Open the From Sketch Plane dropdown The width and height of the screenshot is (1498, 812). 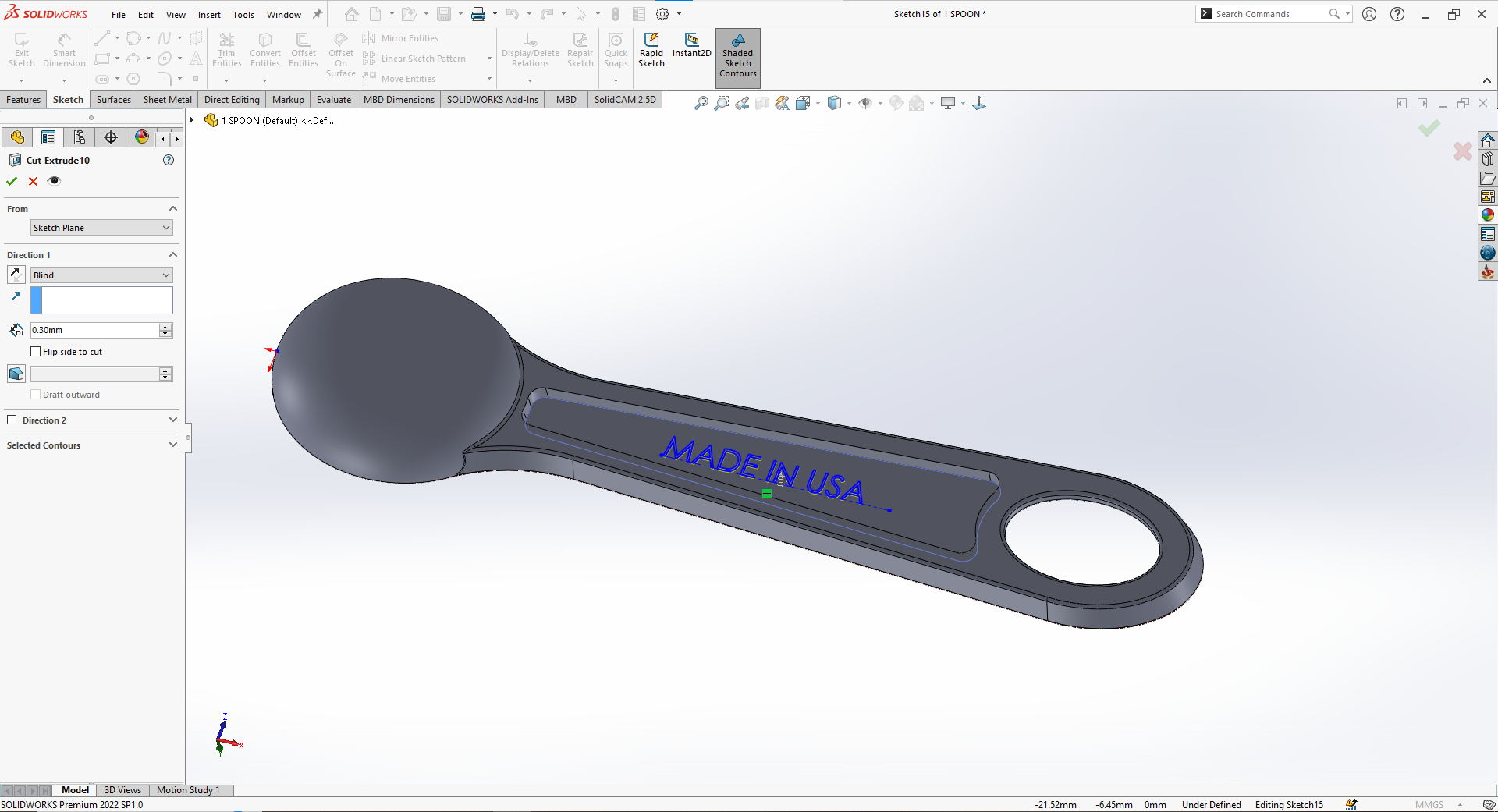click(x=101, y=228)
